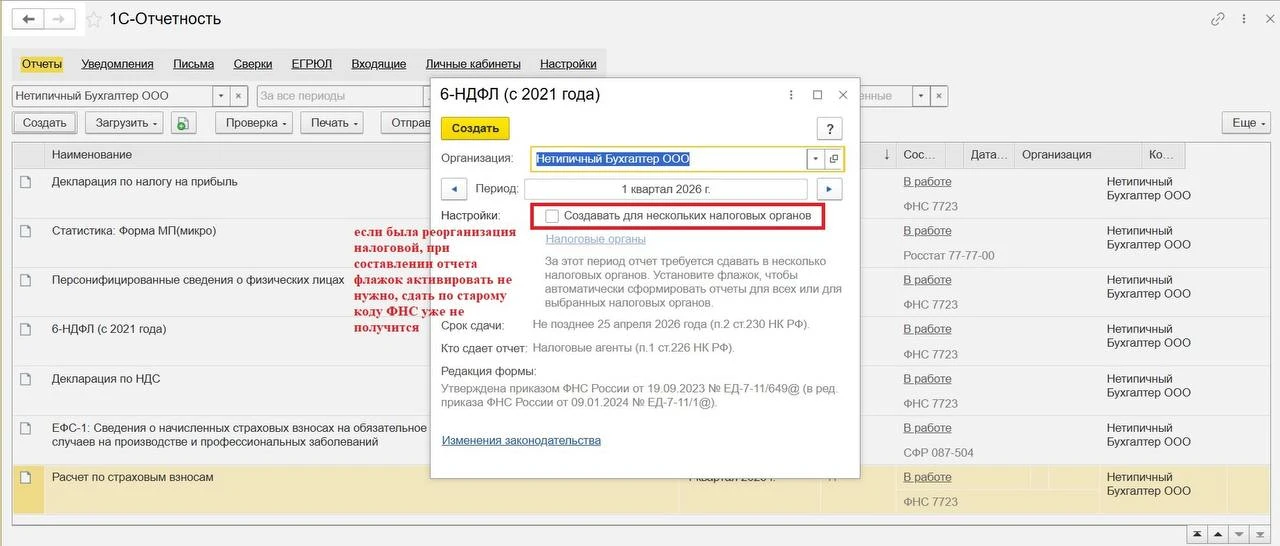Image resolution: width=1280 pixels, height=546 pixels.
Task: Move down one row in the list
Action: point(1240,534)
